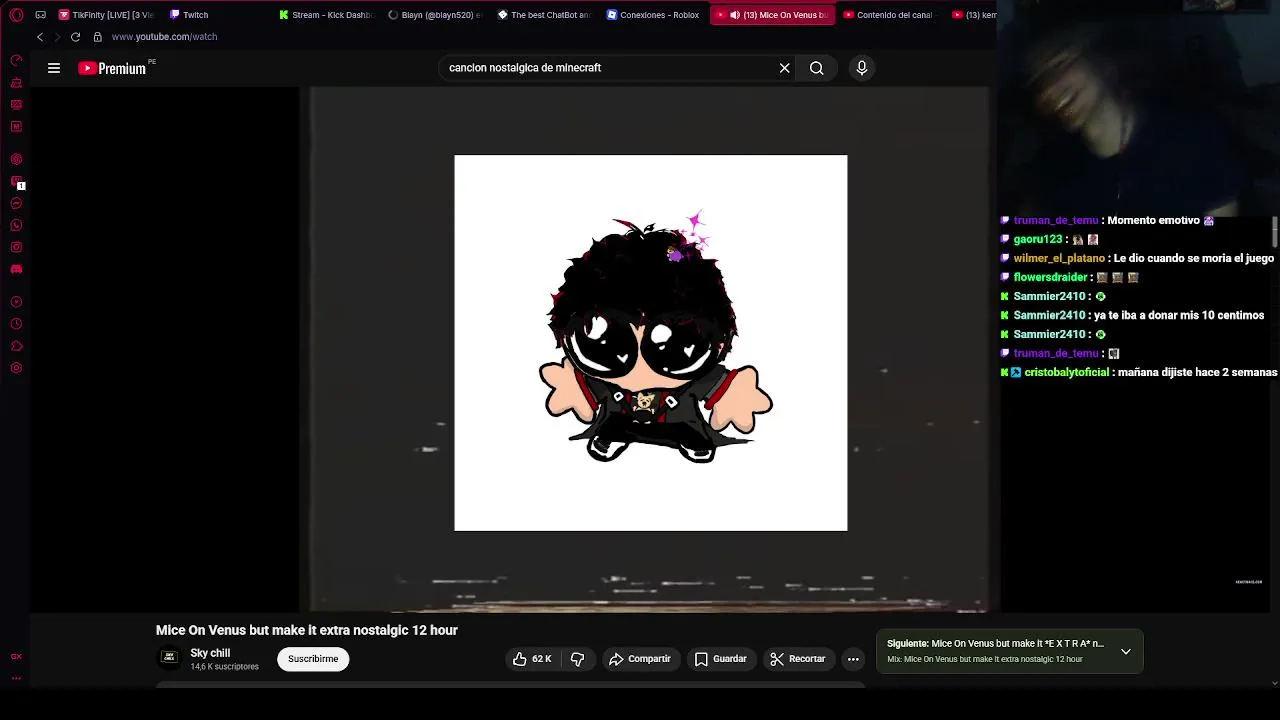This screenshot has height=720, width=1280.
Task: Click the Sky chill channel avatar
Action: click(170, 658)
